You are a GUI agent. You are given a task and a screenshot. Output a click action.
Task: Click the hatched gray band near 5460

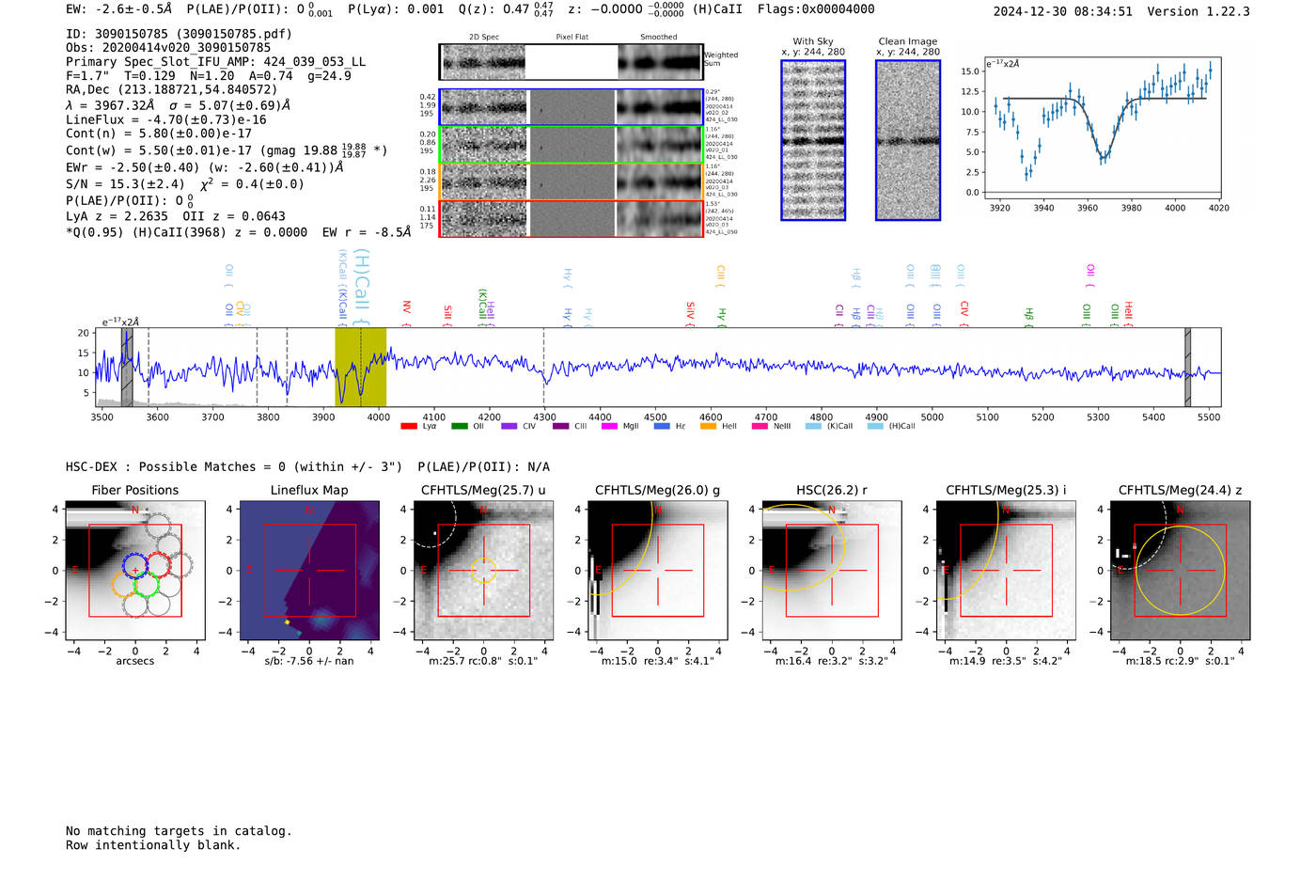tap(1187, 367)
